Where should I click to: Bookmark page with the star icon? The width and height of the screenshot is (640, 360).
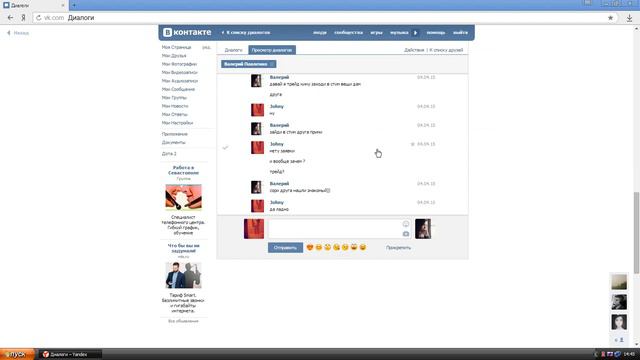[610, 18]
